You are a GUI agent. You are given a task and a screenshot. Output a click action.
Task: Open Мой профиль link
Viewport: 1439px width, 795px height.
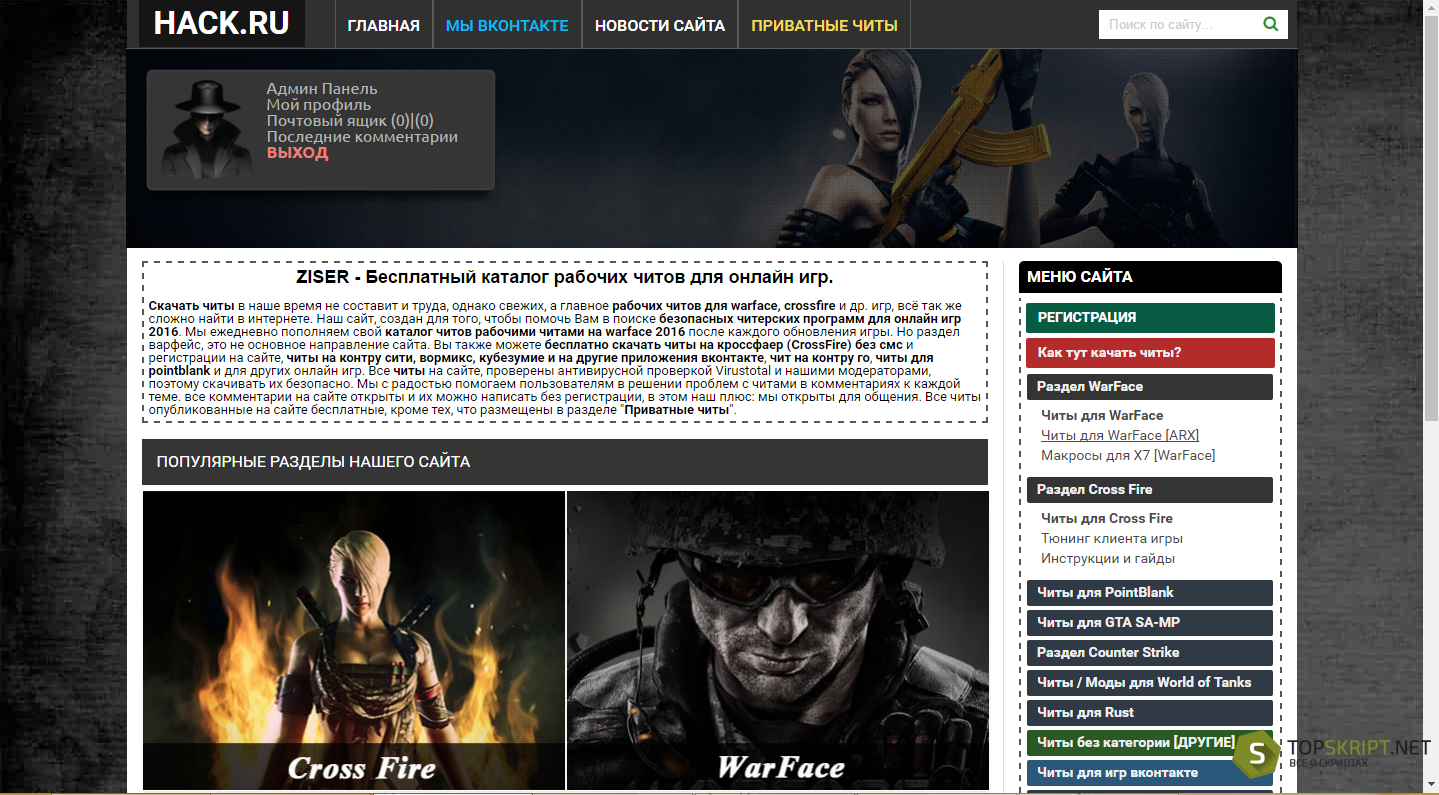319,105
